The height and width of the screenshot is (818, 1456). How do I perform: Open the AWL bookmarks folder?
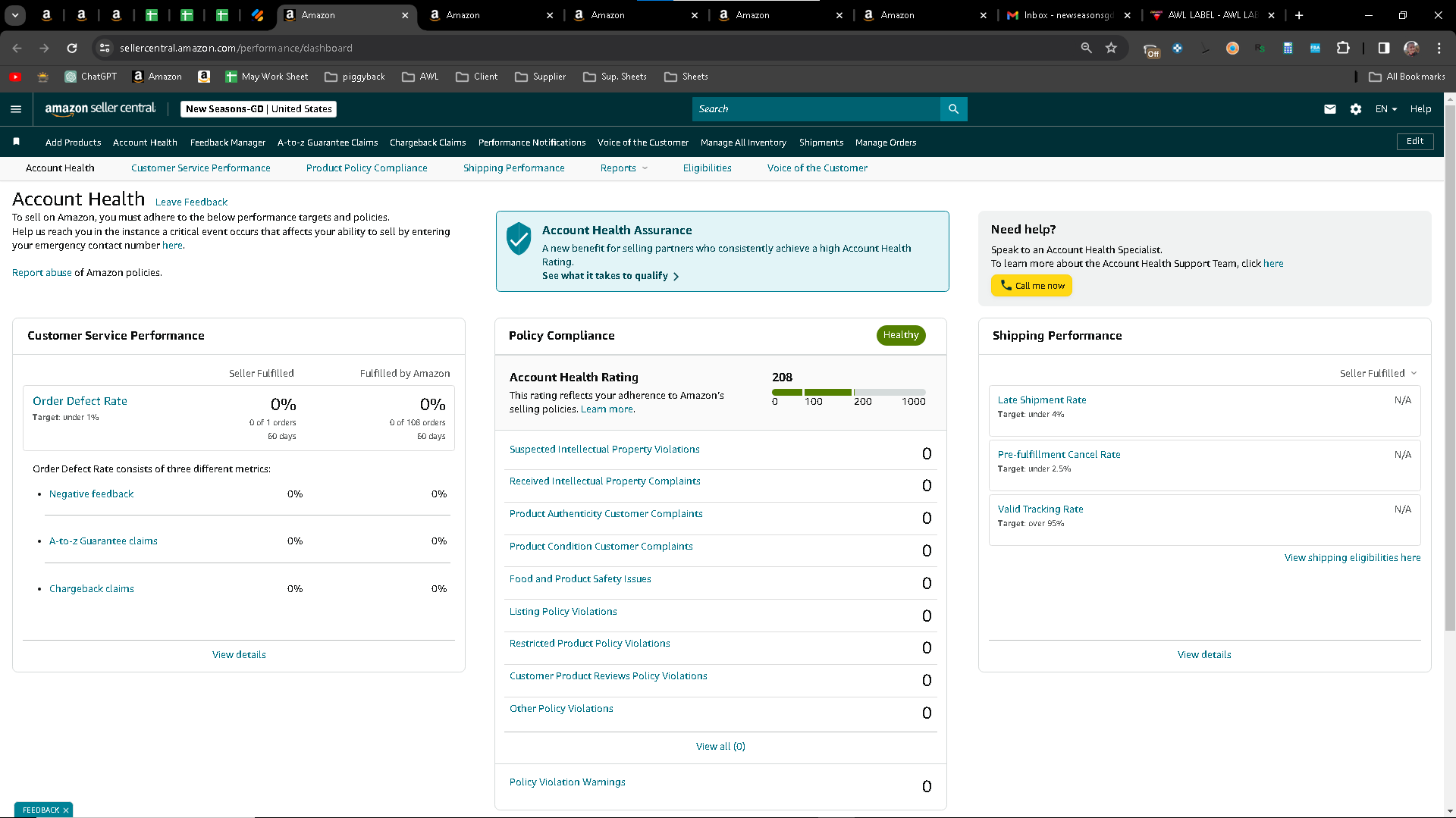[420, 77]
